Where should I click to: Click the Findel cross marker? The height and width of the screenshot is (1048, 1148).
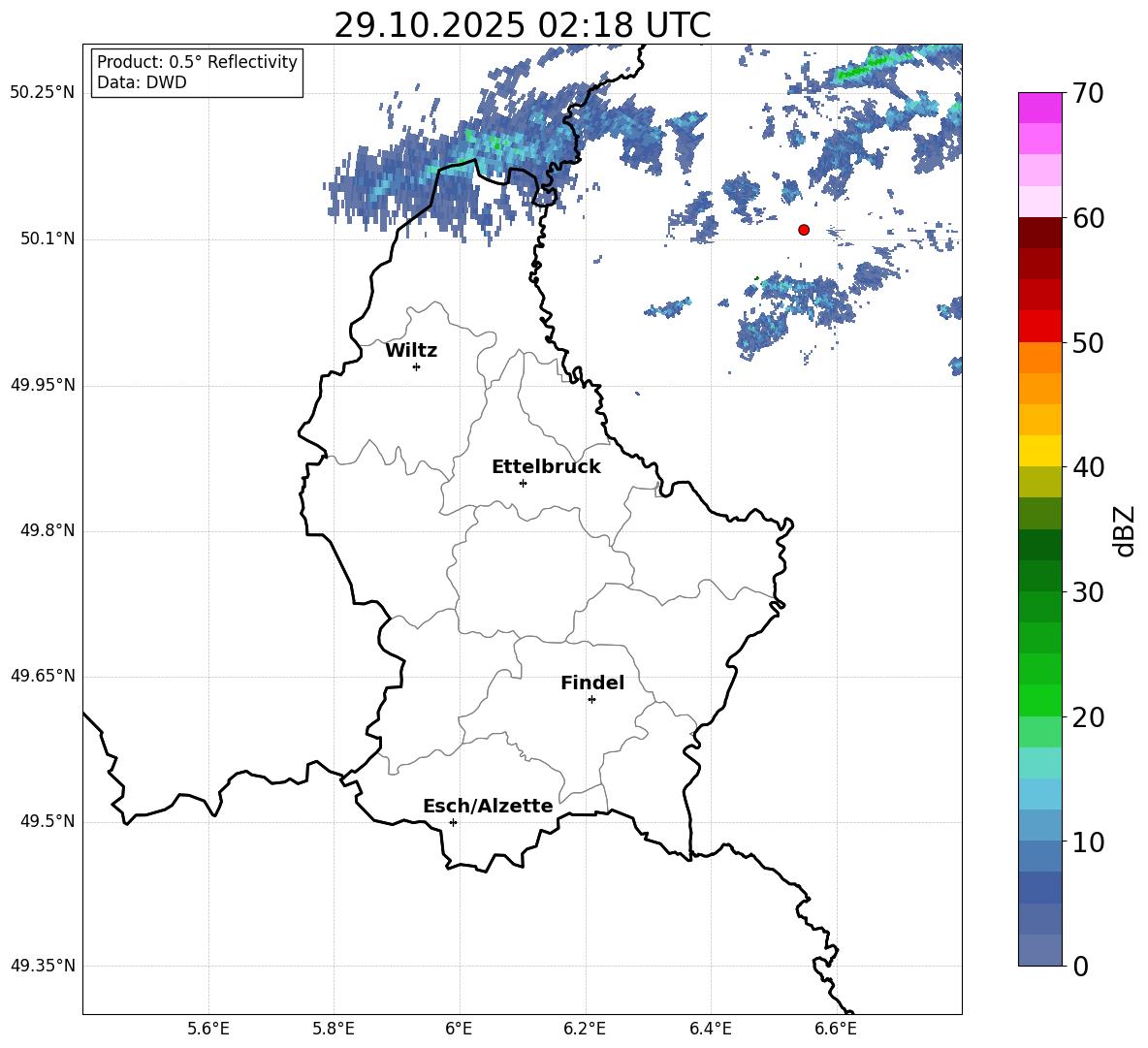point(591,700)
